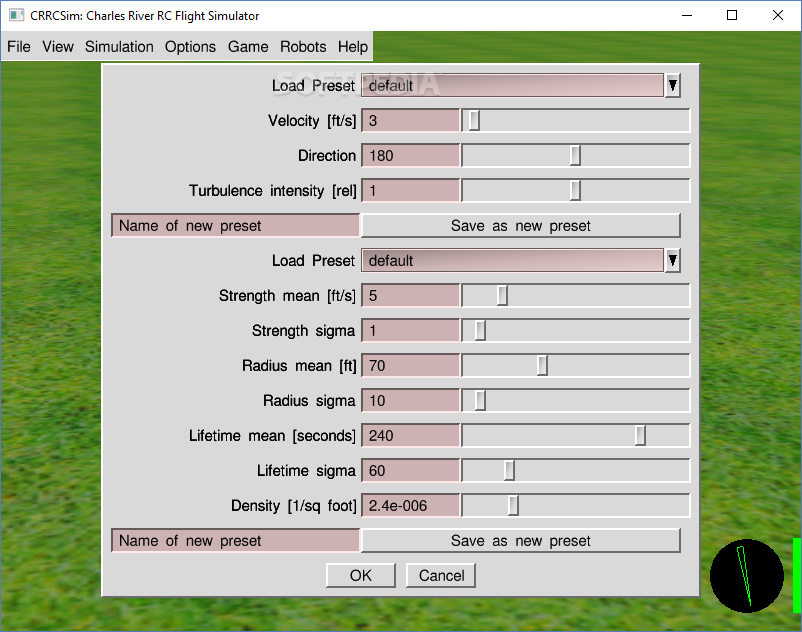This screenshot has height=632, width=802.
Task: Dismiss the dialog with Cancel
Action: point(441,576)
